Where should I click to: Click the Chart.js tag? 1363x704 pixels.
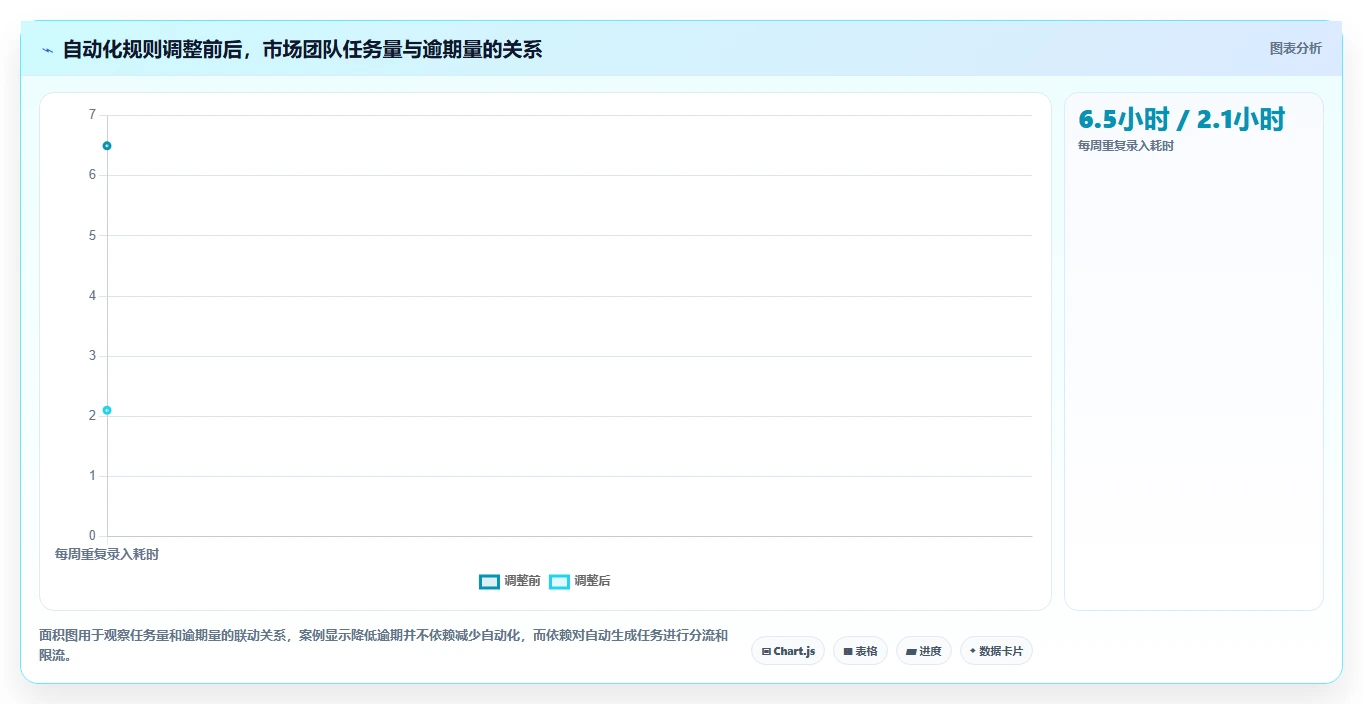788,651
